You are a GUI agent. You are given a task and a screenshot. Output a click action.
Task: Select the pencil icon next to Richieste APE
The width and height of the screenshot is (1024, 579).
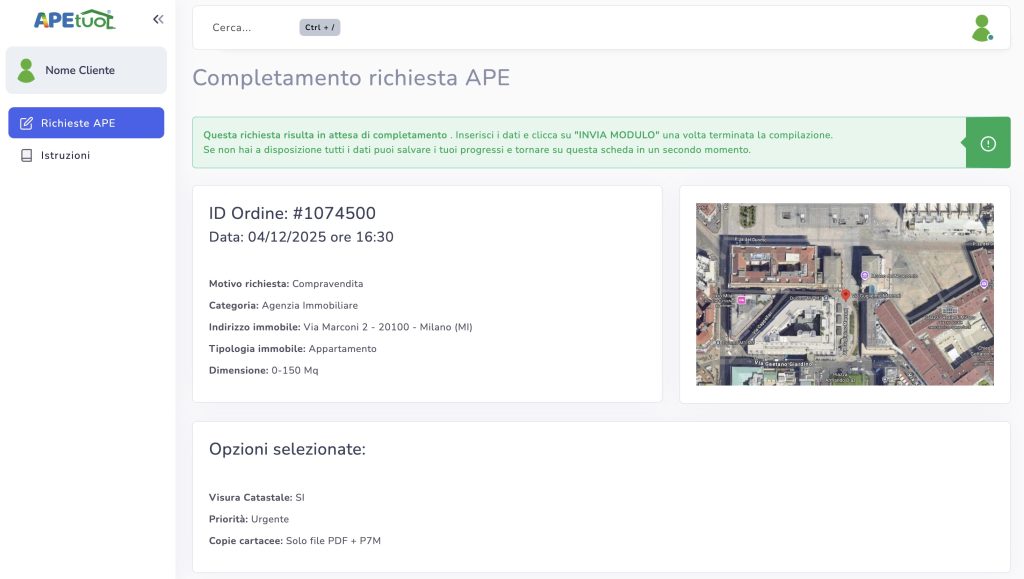tap(27, 123)
